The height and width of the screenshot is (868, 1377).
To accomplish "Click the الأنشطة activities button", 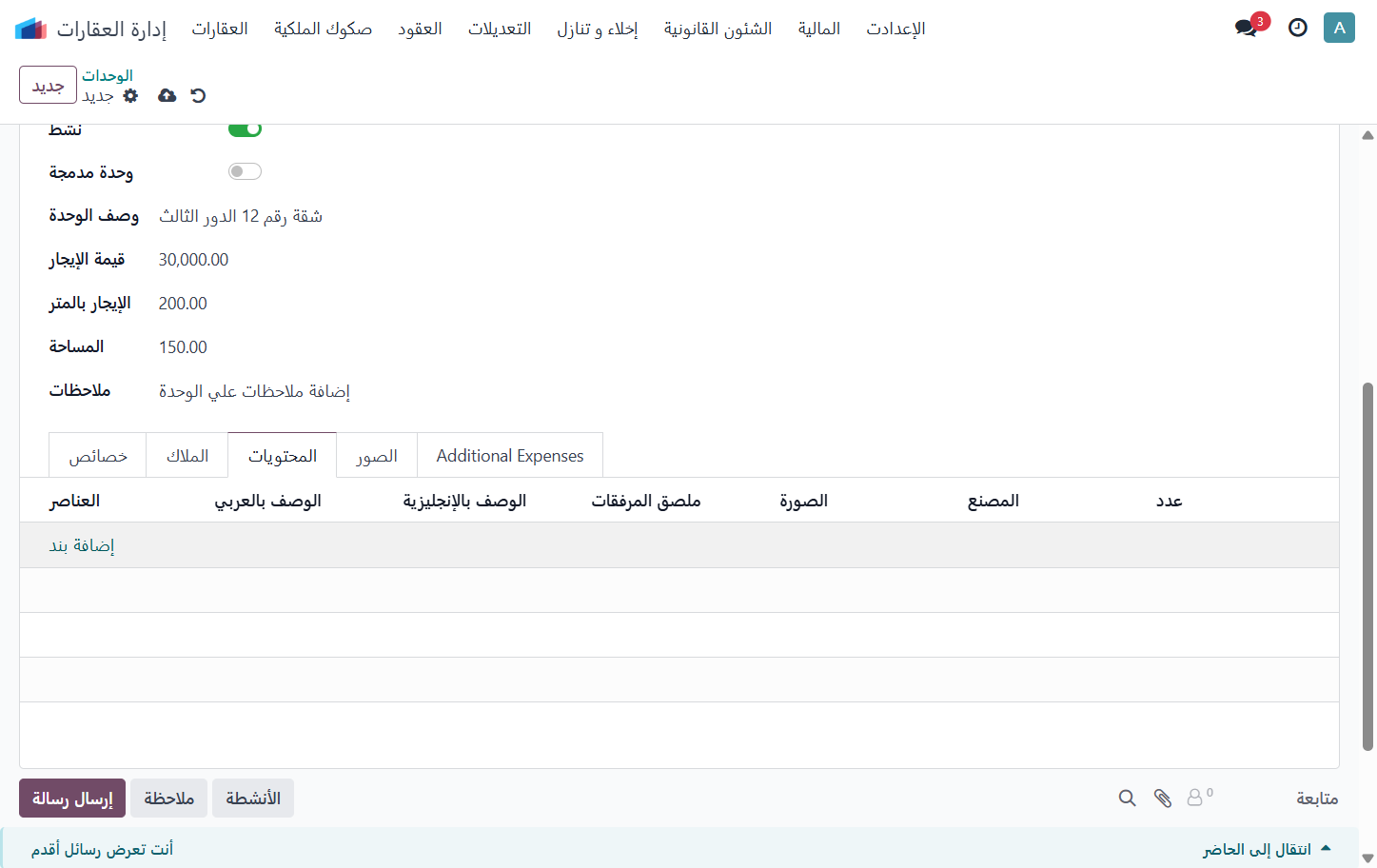I will (x=253, y=798).
